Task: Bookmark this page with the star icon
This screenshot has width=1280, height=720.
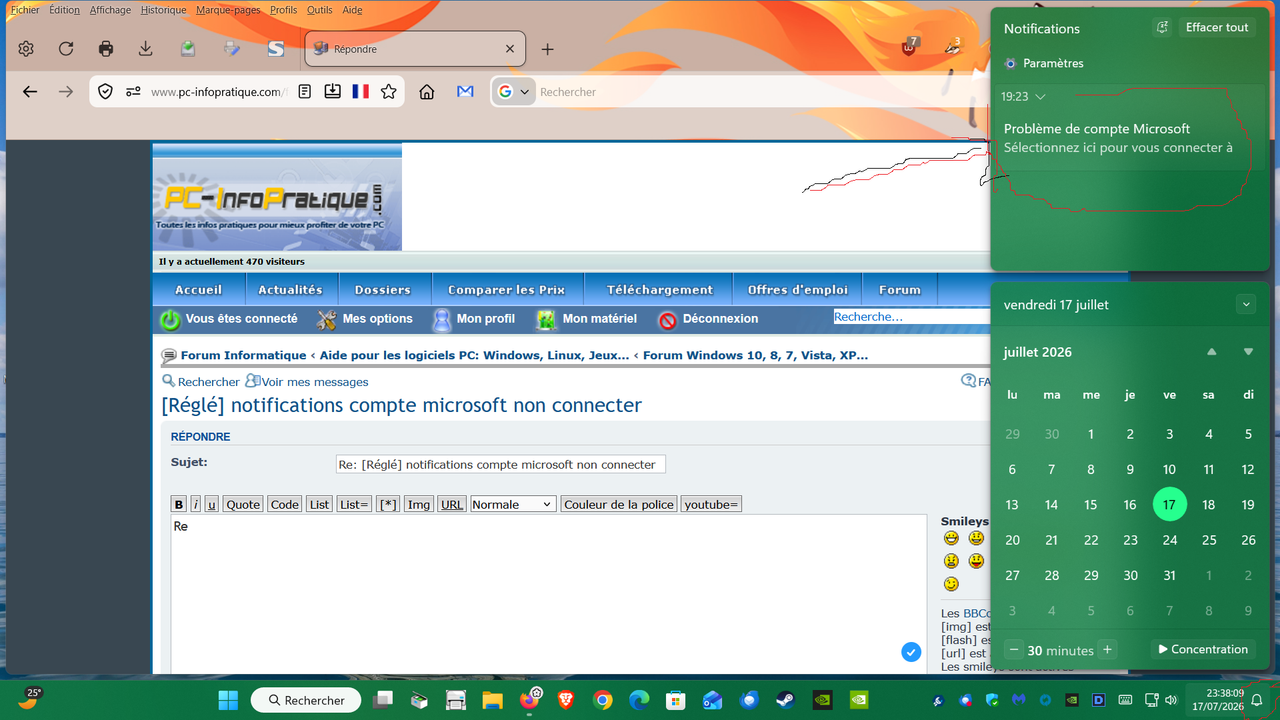Action: pos(389,92)
